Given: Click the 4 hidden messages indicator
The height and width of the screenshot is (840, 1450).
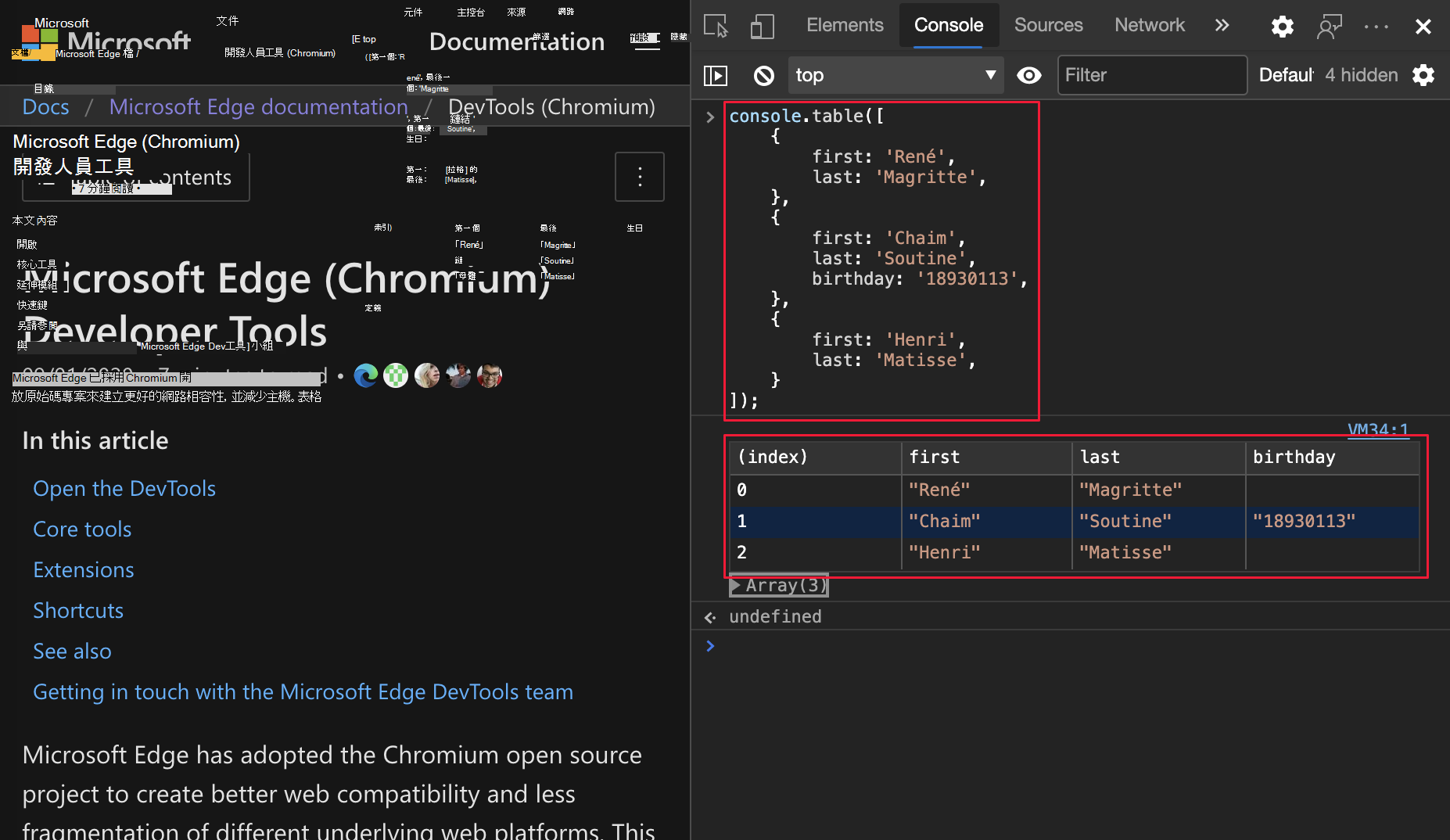Looking at the screenshot, I should [x=1361, y=75].
